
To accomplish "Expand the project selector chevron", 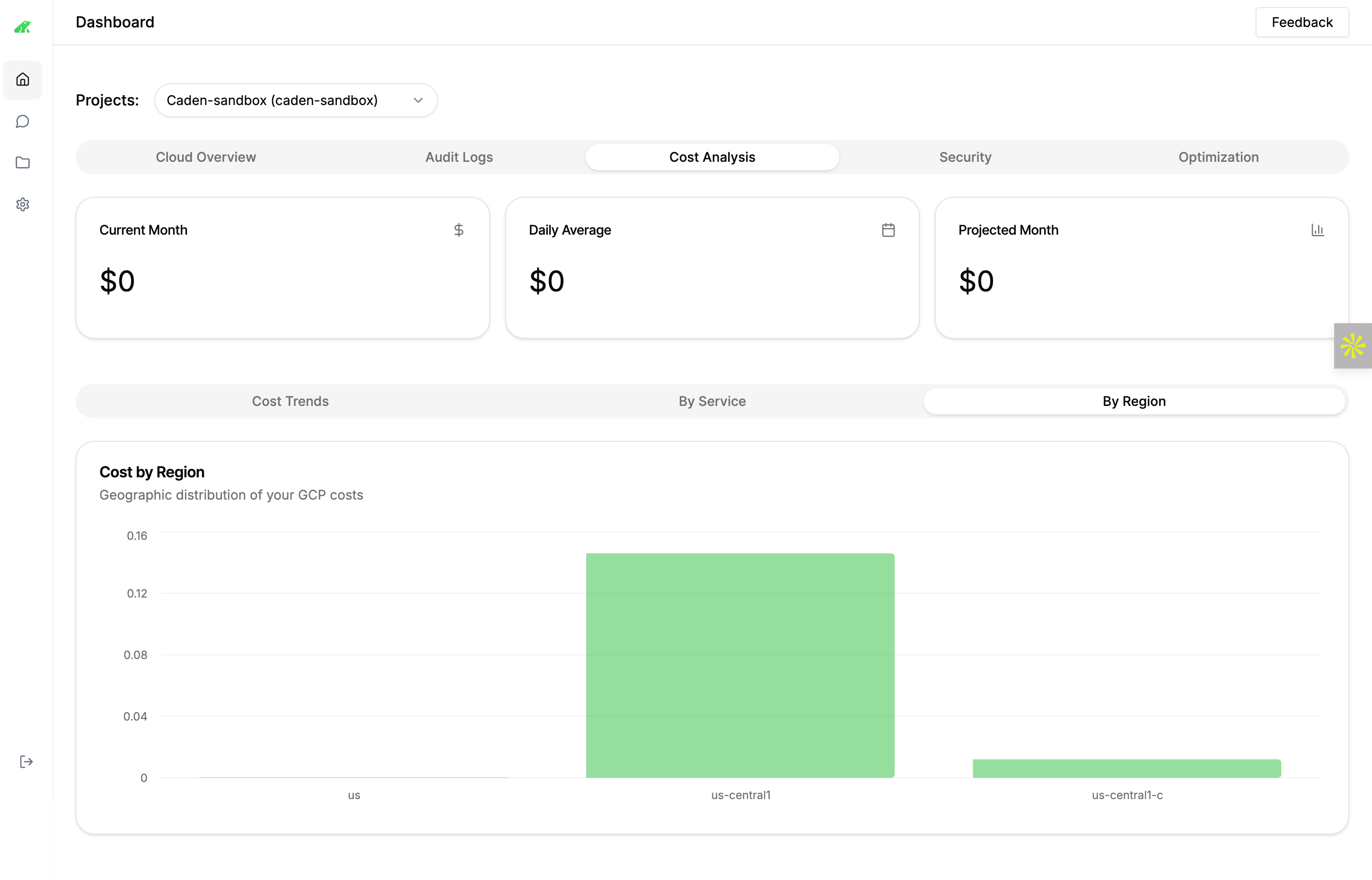I will click(x=417, y=100).
